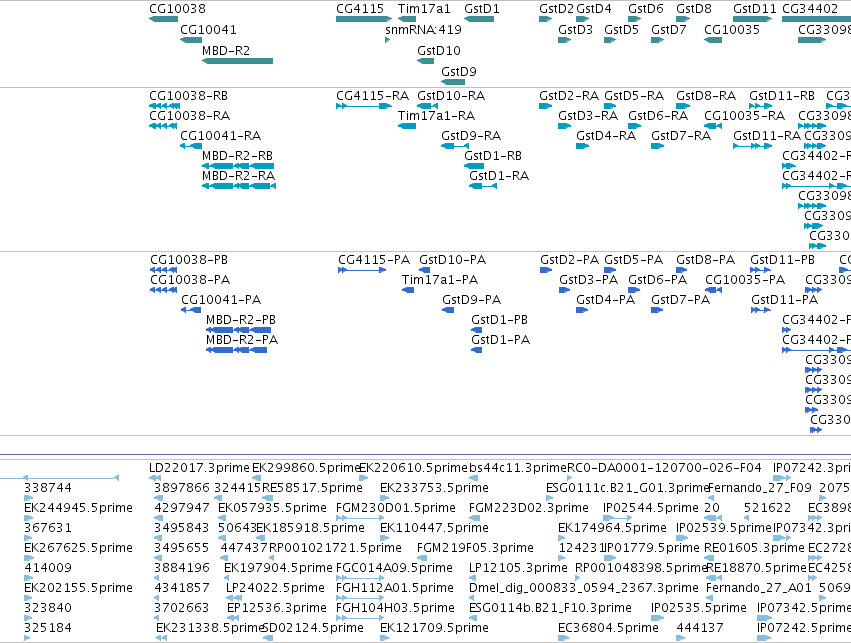Select the GstD10-PA protein label

click(453, 260)
